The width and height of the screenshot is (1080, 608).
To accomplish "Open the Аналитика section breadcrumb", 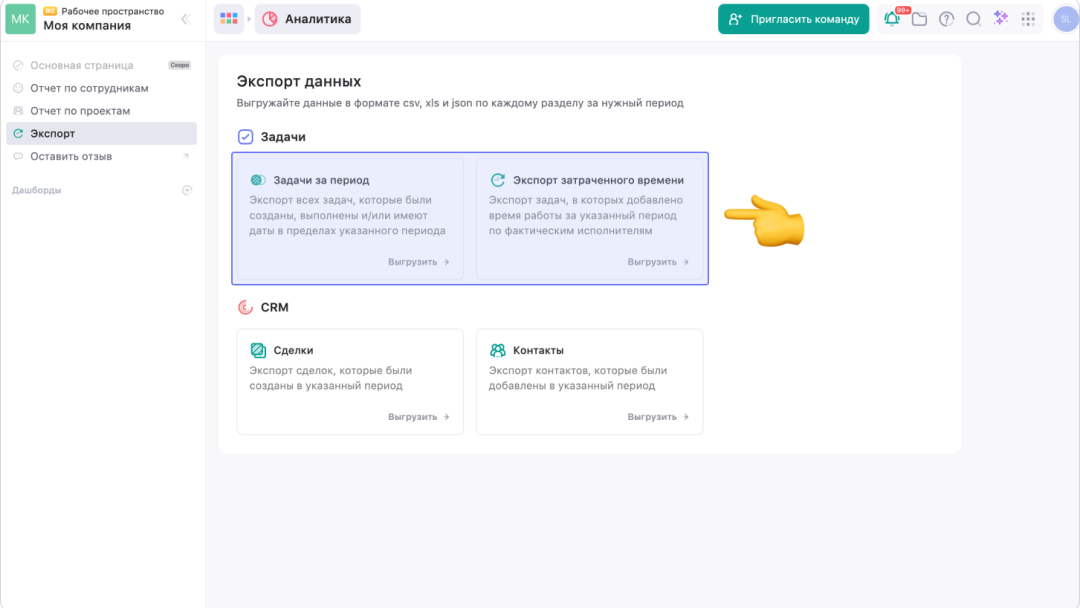I will [x=308, y=19].
